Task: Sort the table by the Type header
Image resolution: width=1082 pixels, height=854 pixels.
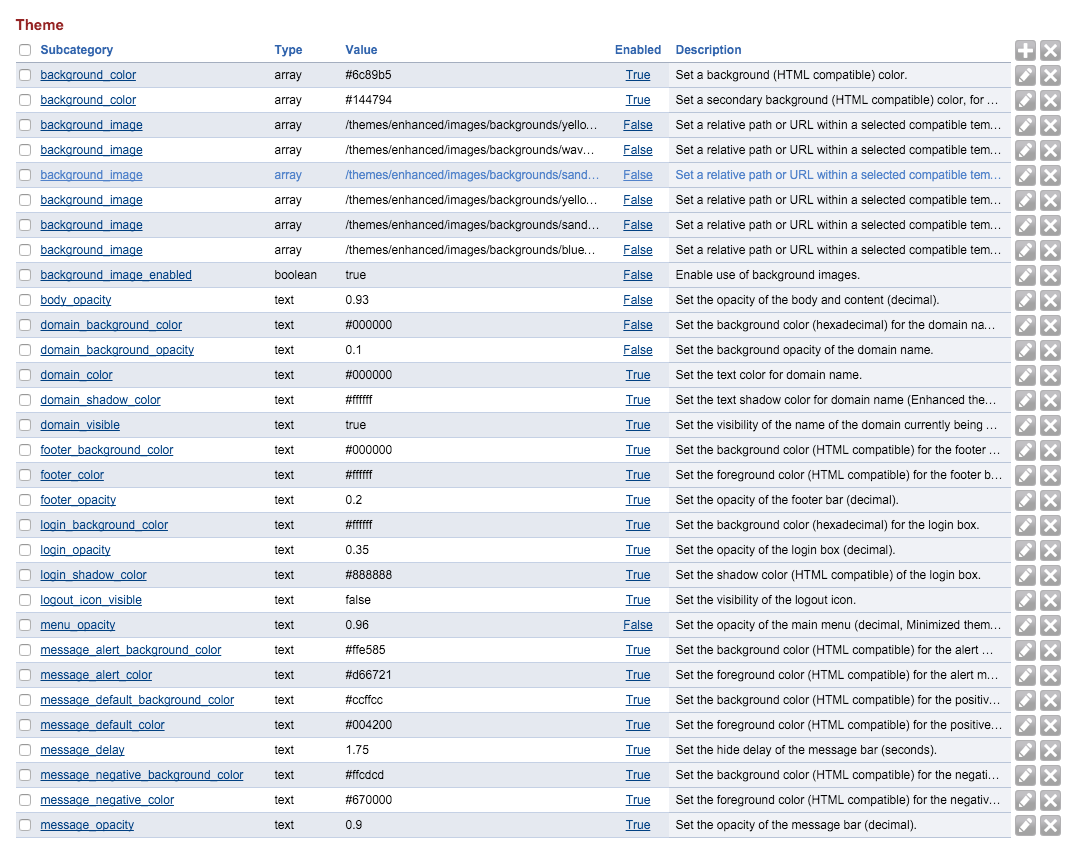Action: click(x=288, y=50)
